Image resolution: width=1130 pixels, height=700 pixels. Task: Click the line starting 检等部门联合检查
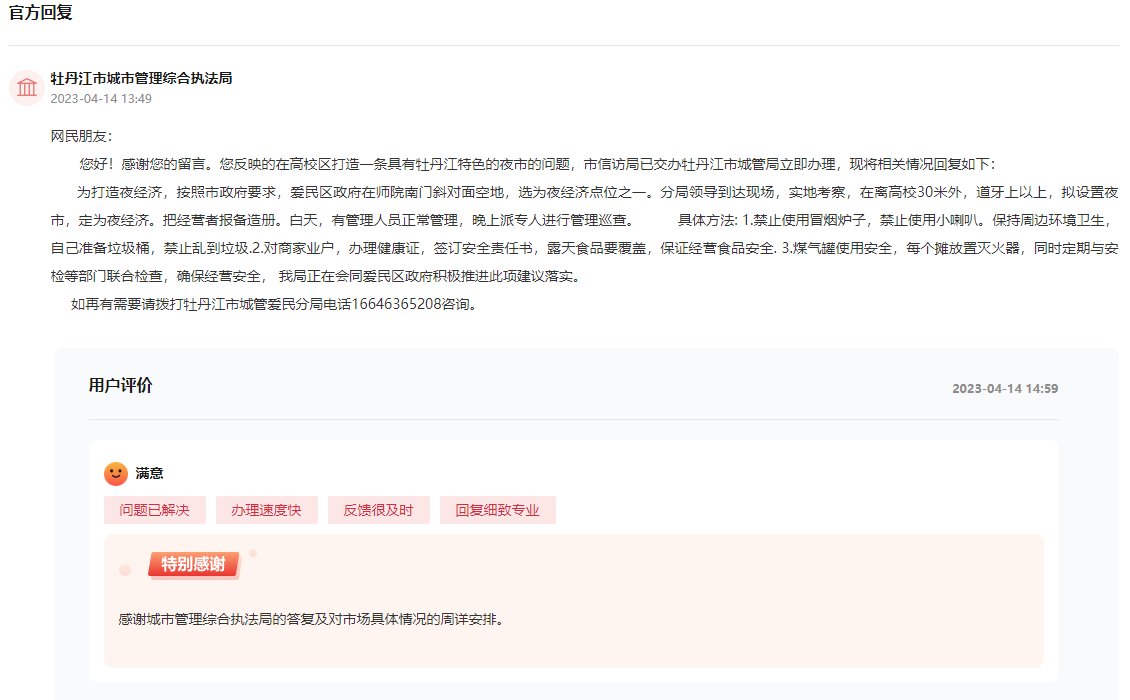pos(316,276)
